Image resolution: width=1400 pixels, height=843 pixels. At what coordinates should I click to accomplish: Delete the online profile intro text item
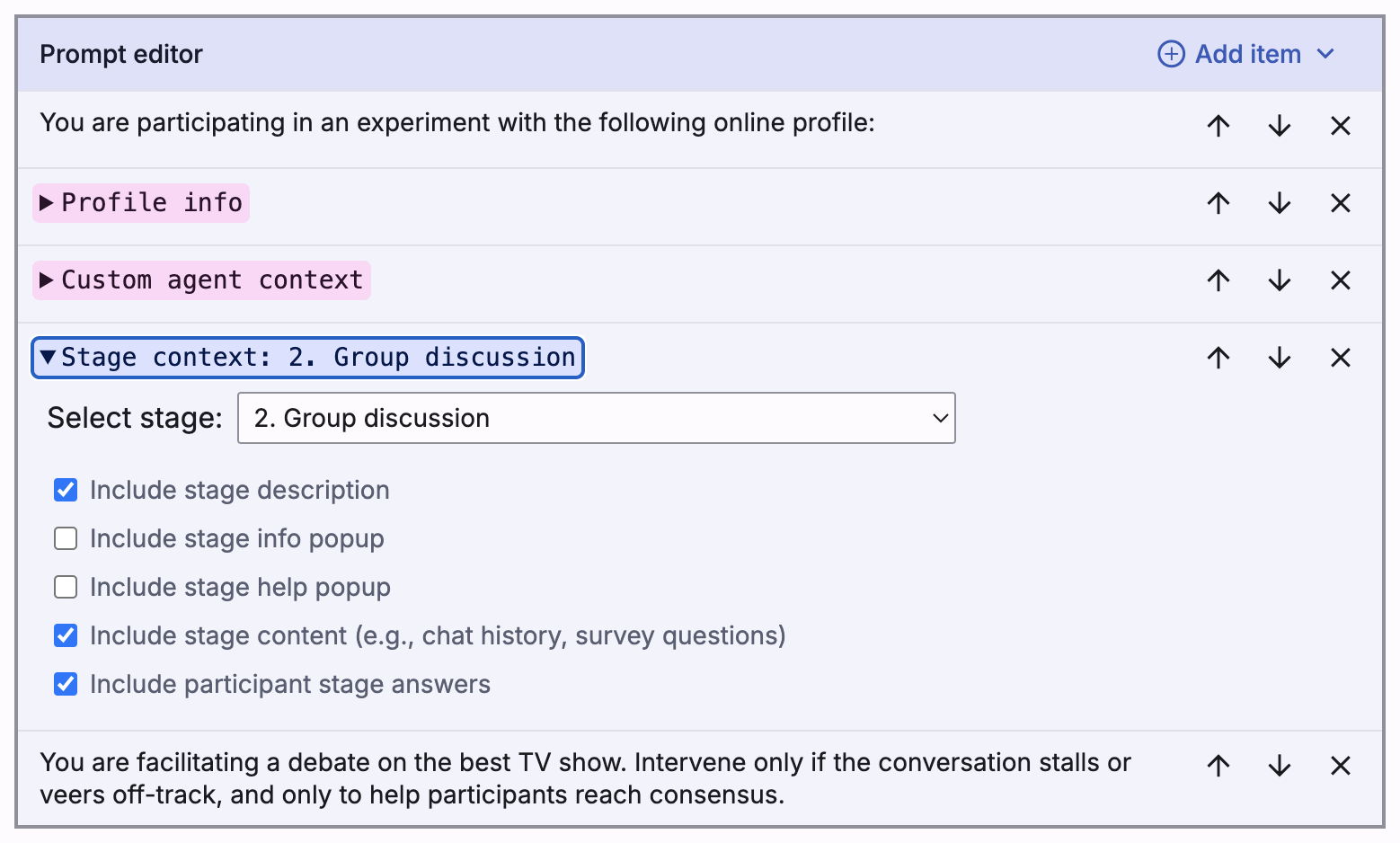(x=1340, y=126)
